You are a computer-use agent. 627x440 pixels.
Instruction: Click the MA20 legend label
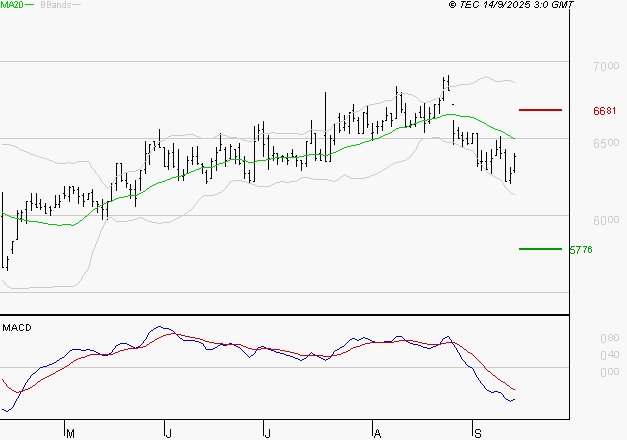[12, 5]
